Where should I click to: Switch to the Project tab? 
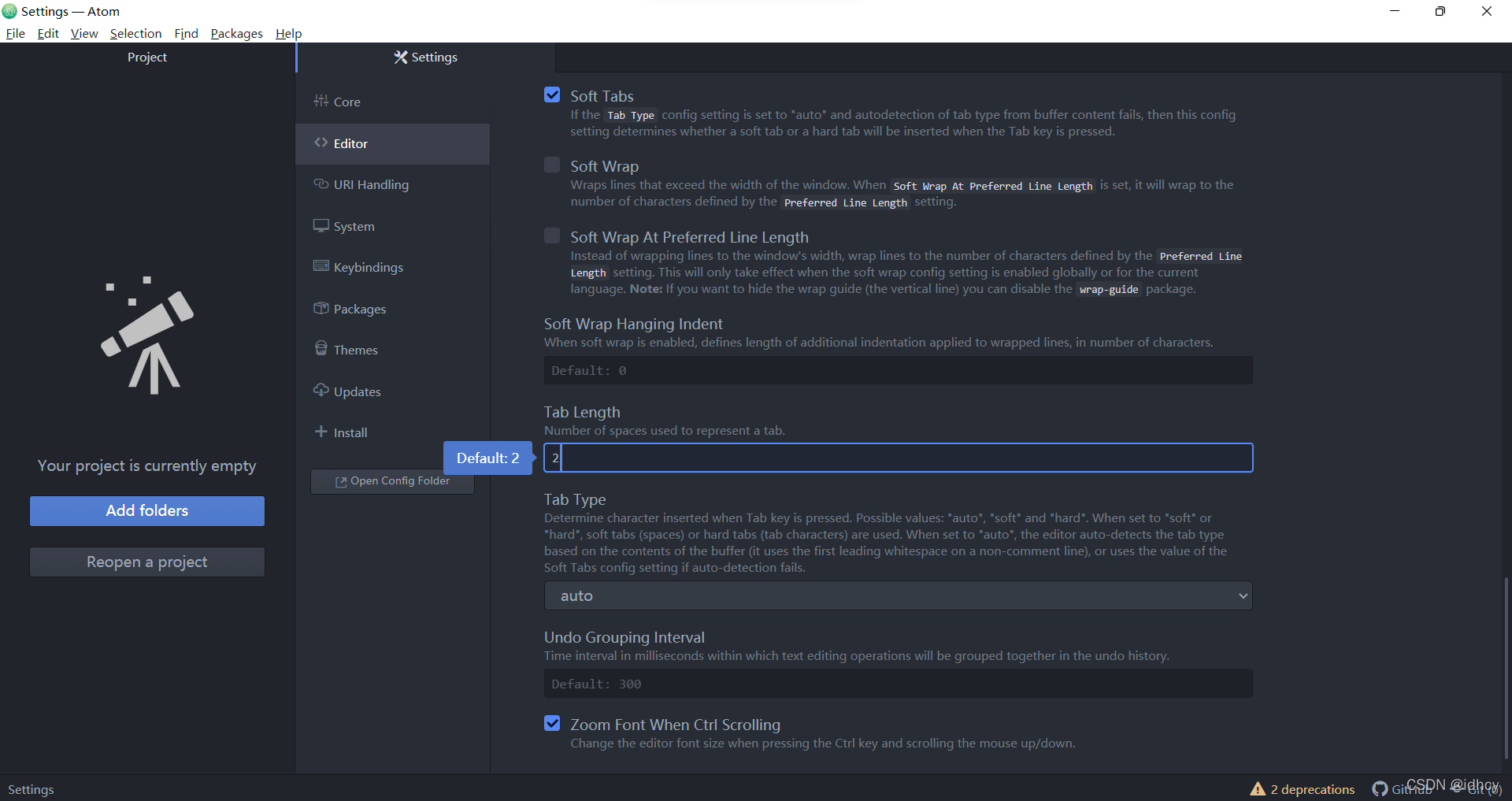point(147,57)
